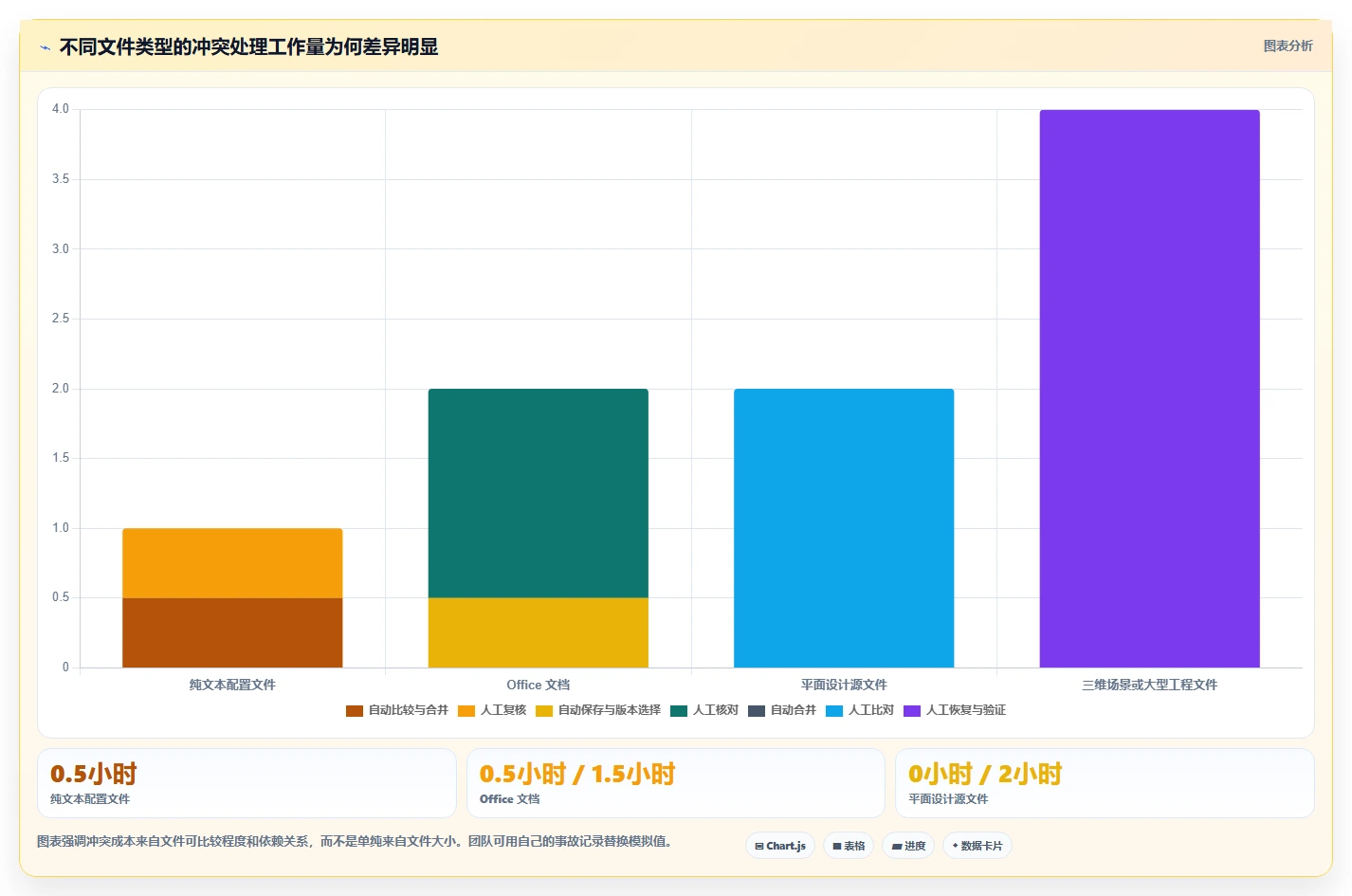The width and height of the screenshot is (1352, 896).
Task: Click the x-axis label 纯文本配置文件
Action: (232, 685)
